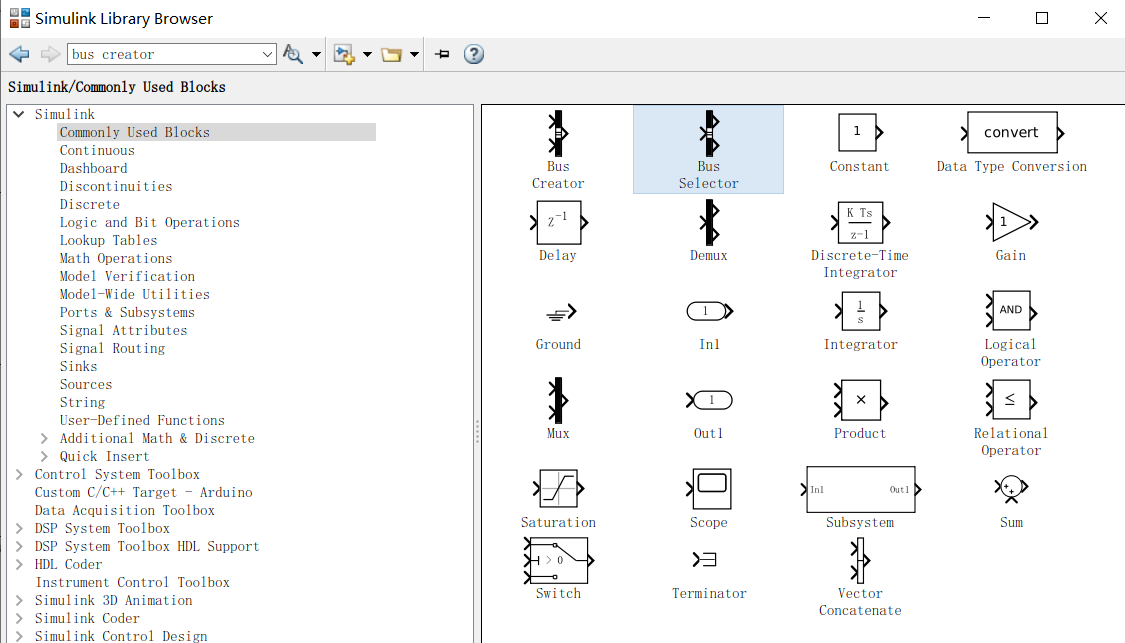The image size is (1125, 643).
Task: Click the Switch block icon
Action: click(x=557, y=560)
